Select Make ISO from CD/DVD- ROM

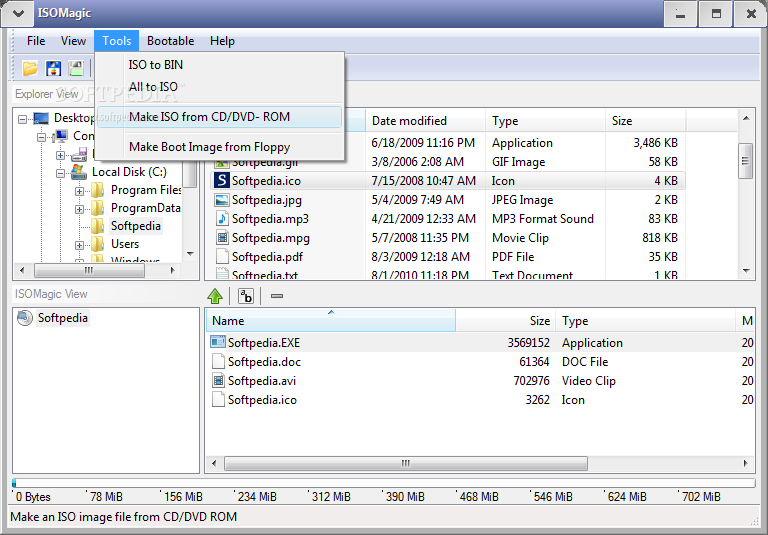[x=219, y=117]
